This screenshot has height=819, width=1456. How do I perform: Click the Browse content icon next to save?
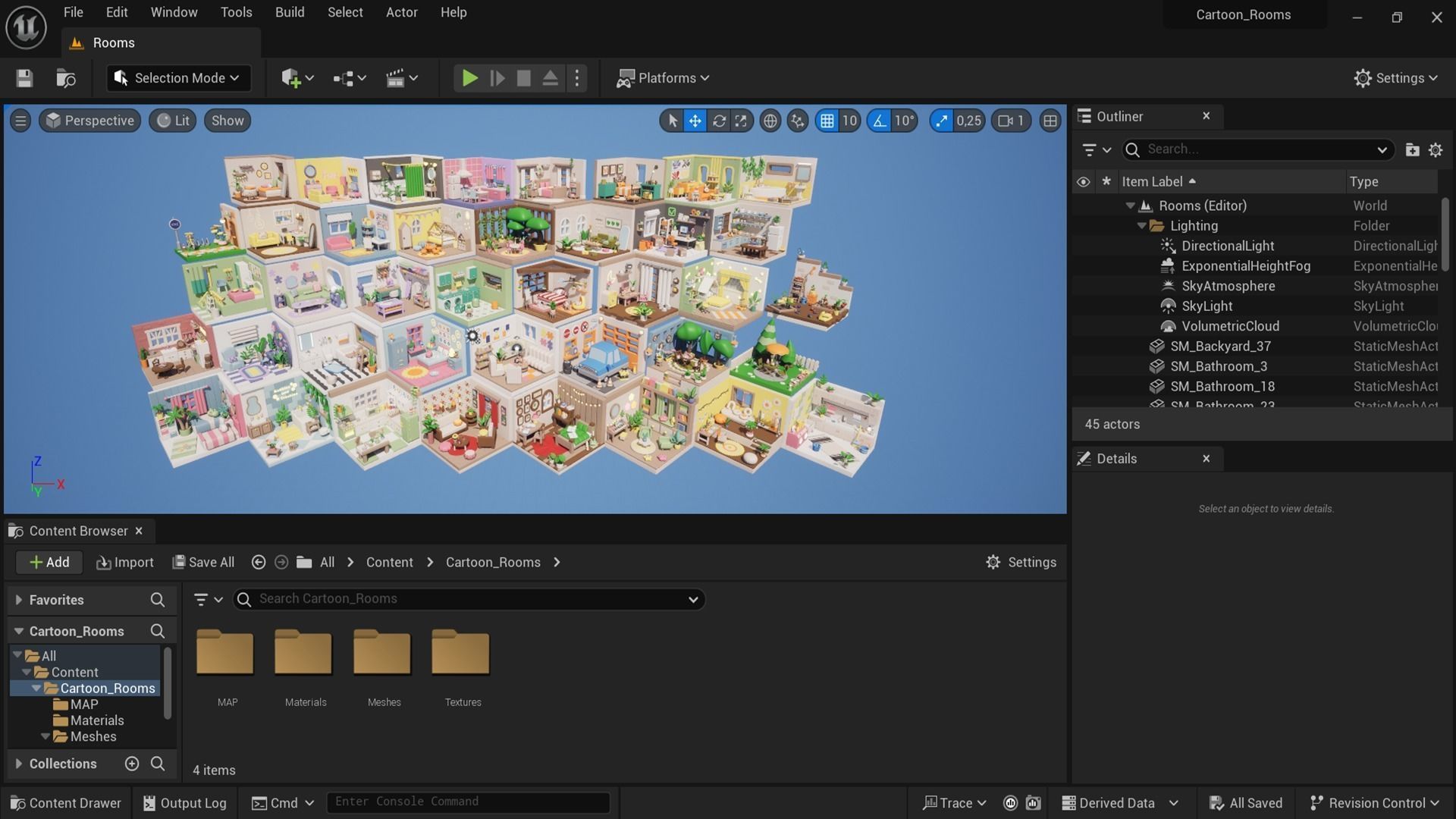(x=66, y=78)
